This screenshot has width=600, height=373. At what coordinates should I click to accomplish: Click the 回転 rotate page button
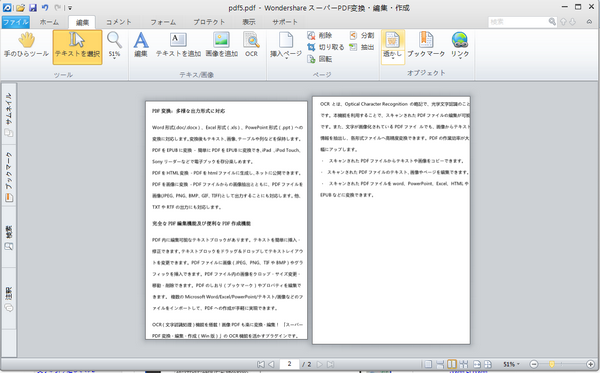[320, 59]
